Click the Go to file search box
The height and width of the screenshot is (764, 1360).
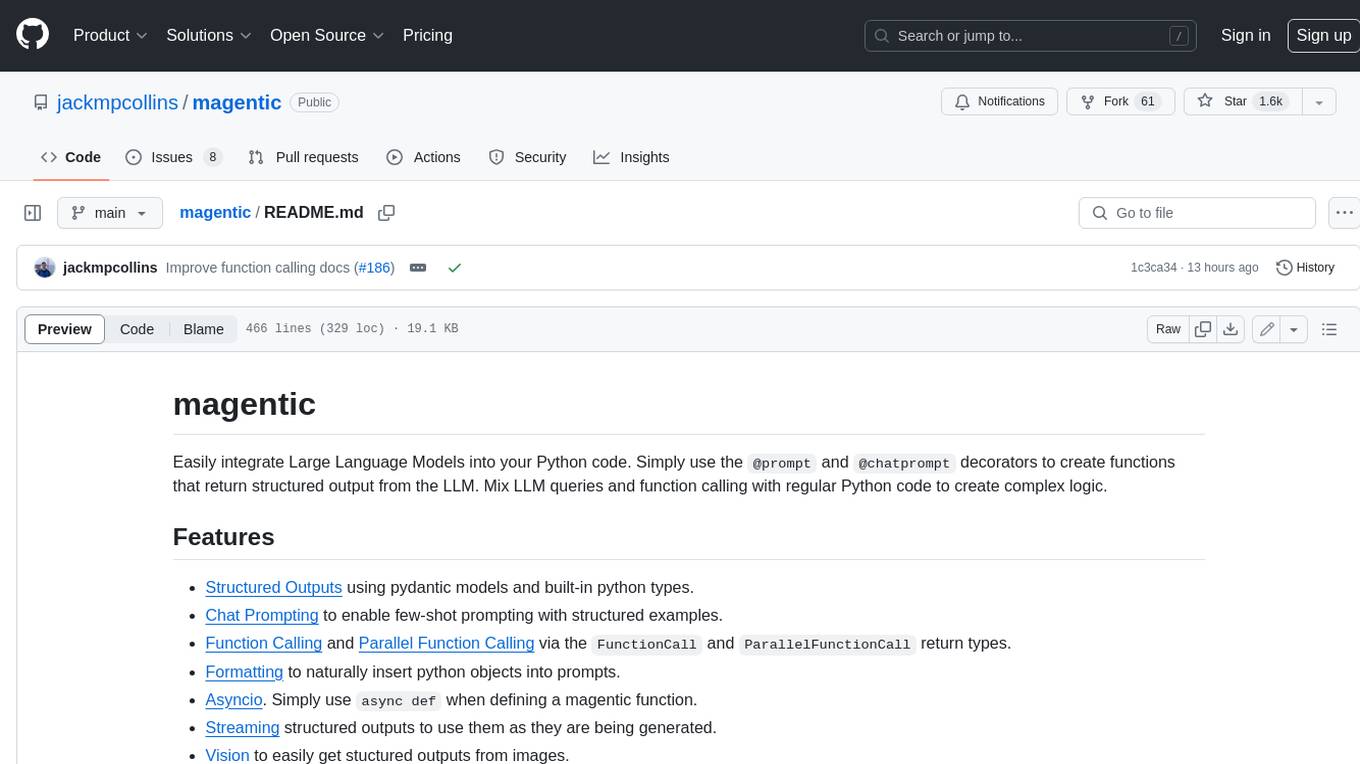coord(1197,213)
